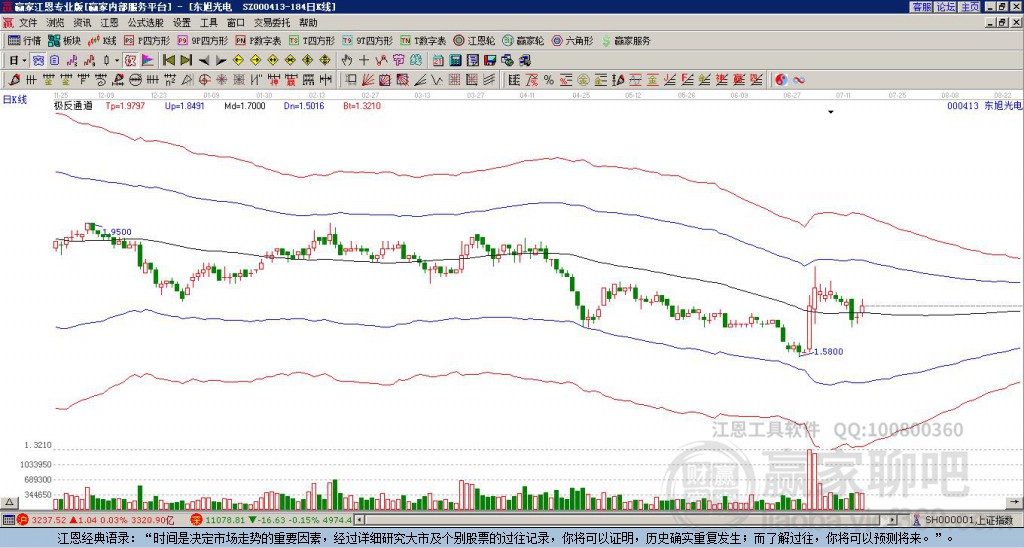The width and height of the screenshot is (1024, 548).
Task: Open the 设置 menu
Action: coord(182,23)
